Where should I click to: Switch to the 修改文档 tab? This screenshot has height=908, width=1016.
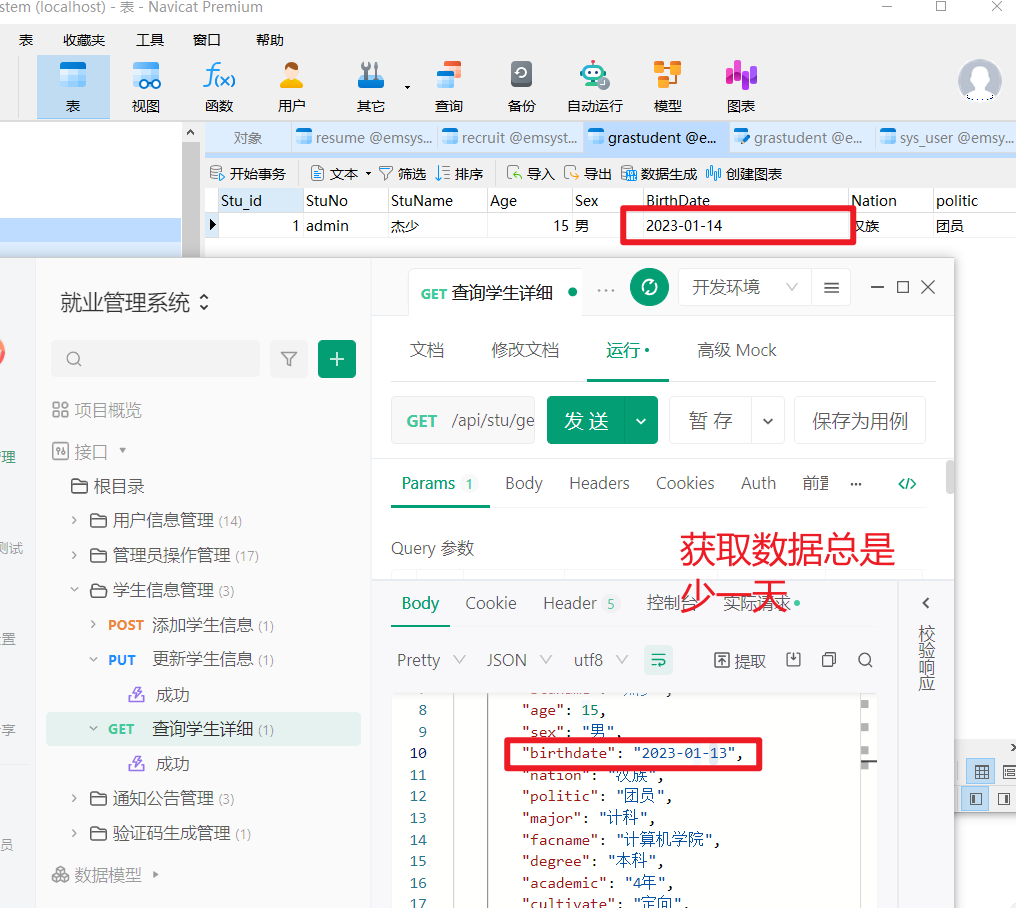tap(525, 350)
